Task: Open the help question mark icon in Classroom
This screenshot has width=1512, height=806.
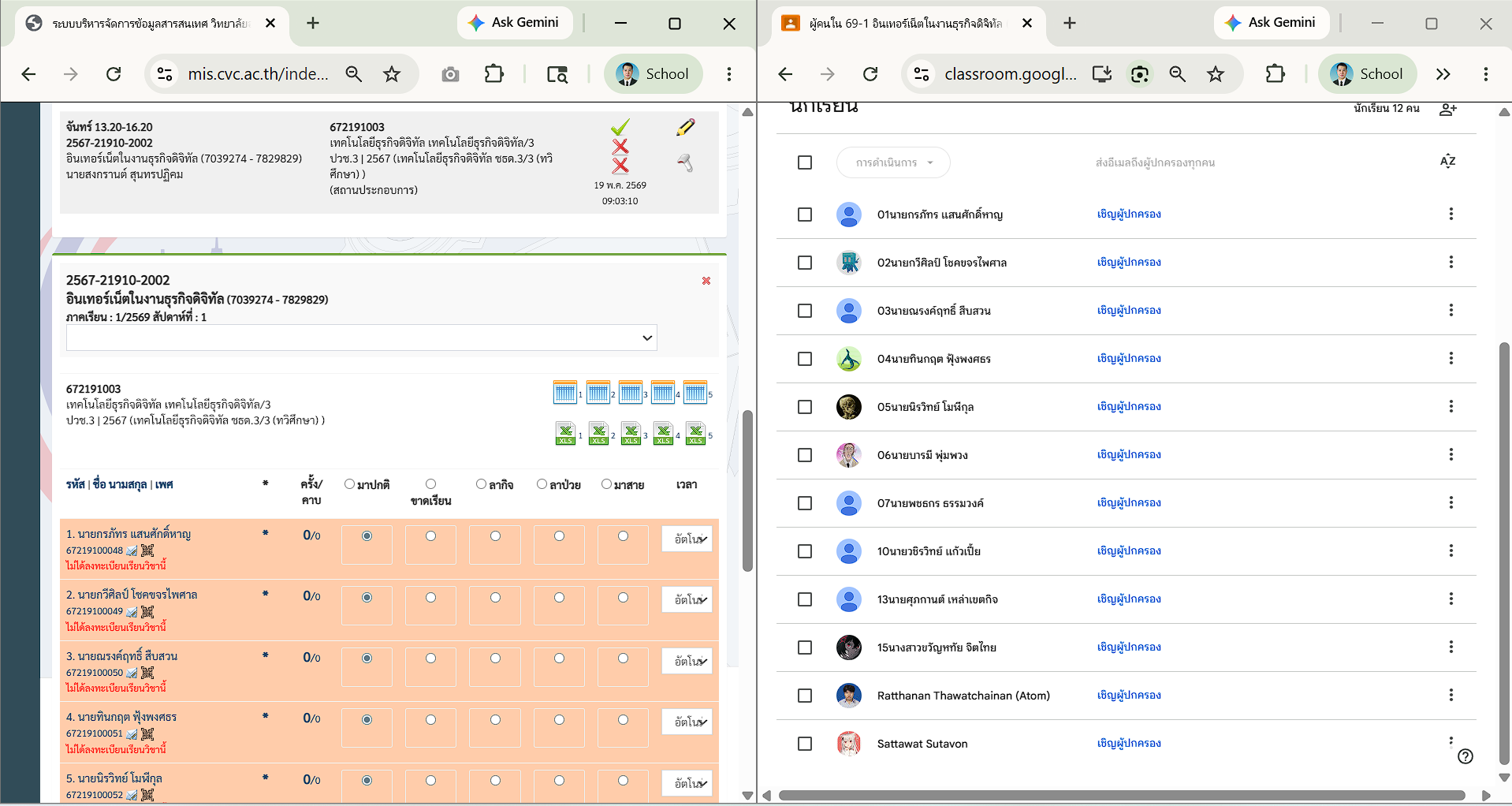Action: (x=1465, y=756)
